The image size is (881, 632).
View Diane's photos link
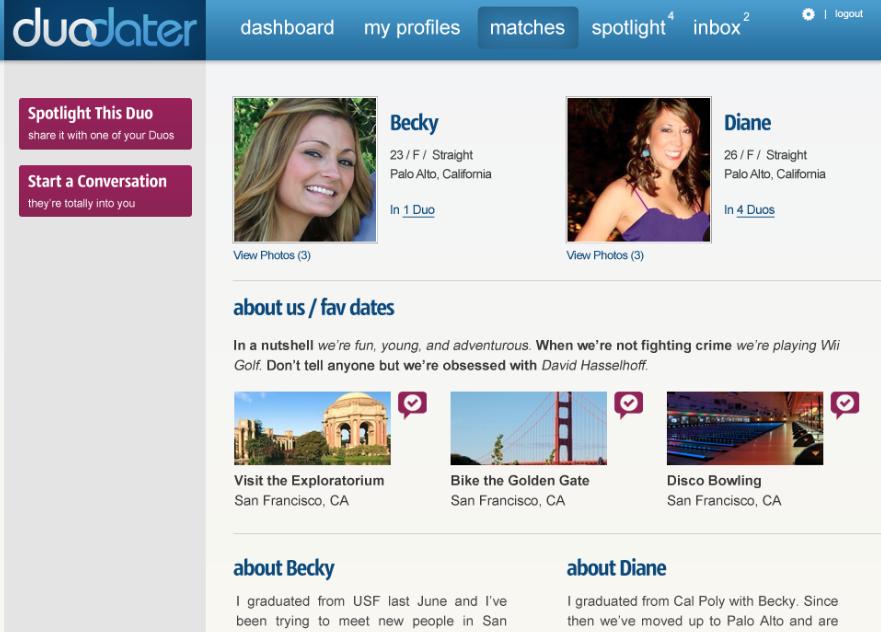(605, 255)
